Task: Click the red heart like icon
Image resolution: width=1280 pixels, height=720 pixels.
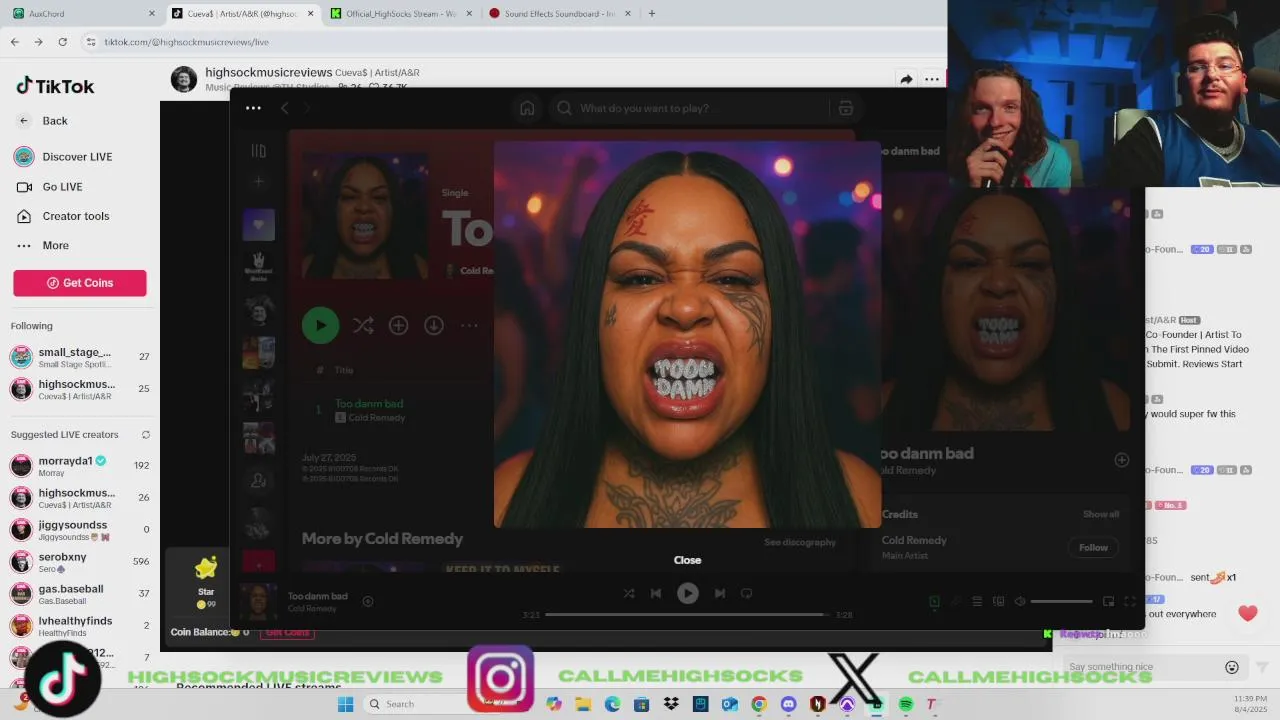Action: (x=1247, y=613)
